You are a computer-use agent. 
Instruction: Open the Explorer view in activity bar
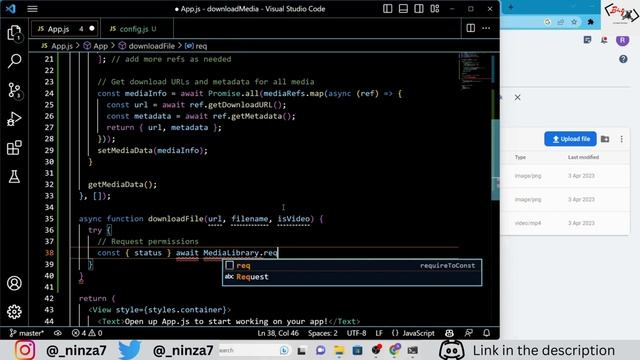[x=14, y=33]
